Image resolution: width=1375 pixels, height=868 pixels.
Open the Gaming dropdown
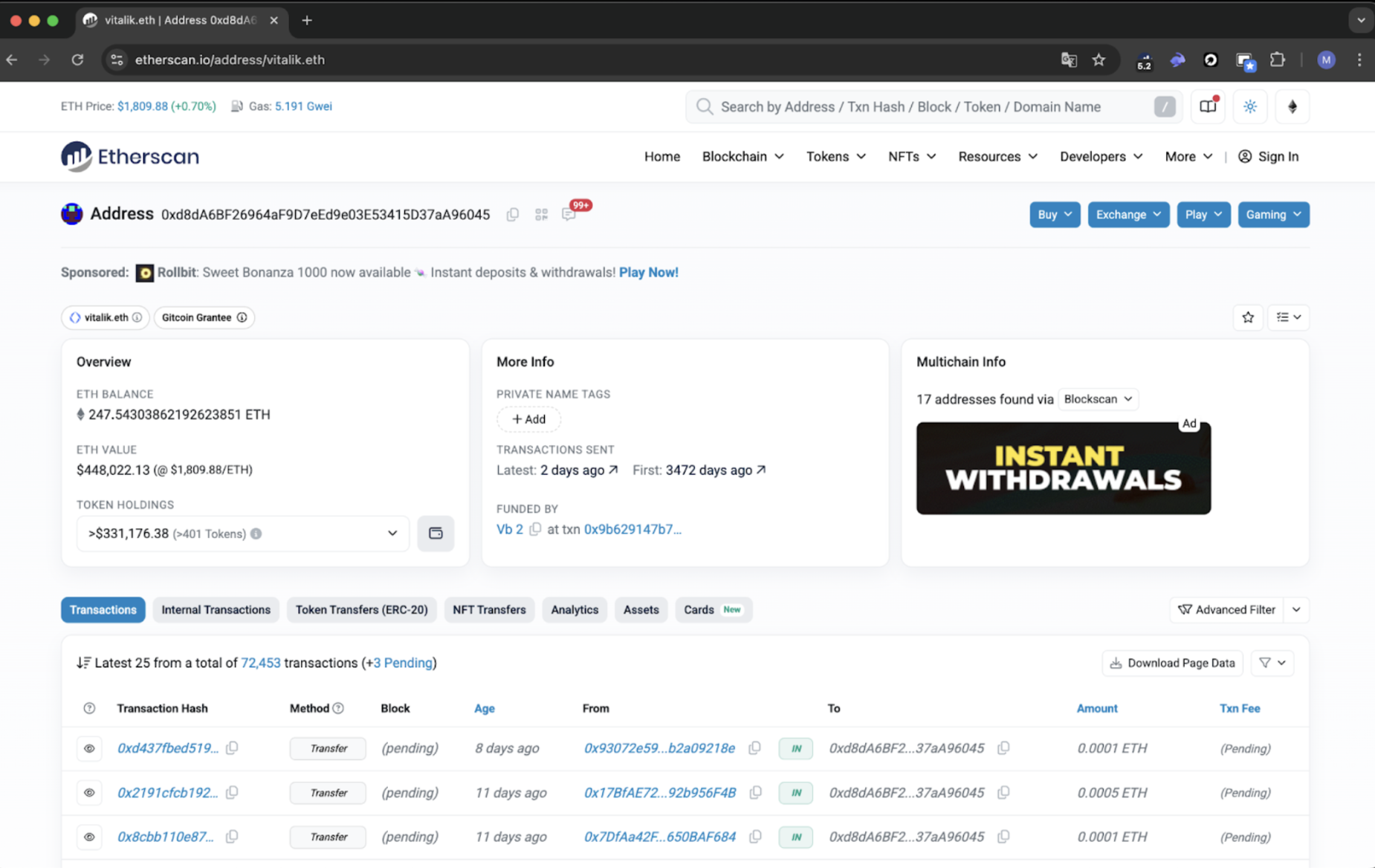coord(1273,215)
